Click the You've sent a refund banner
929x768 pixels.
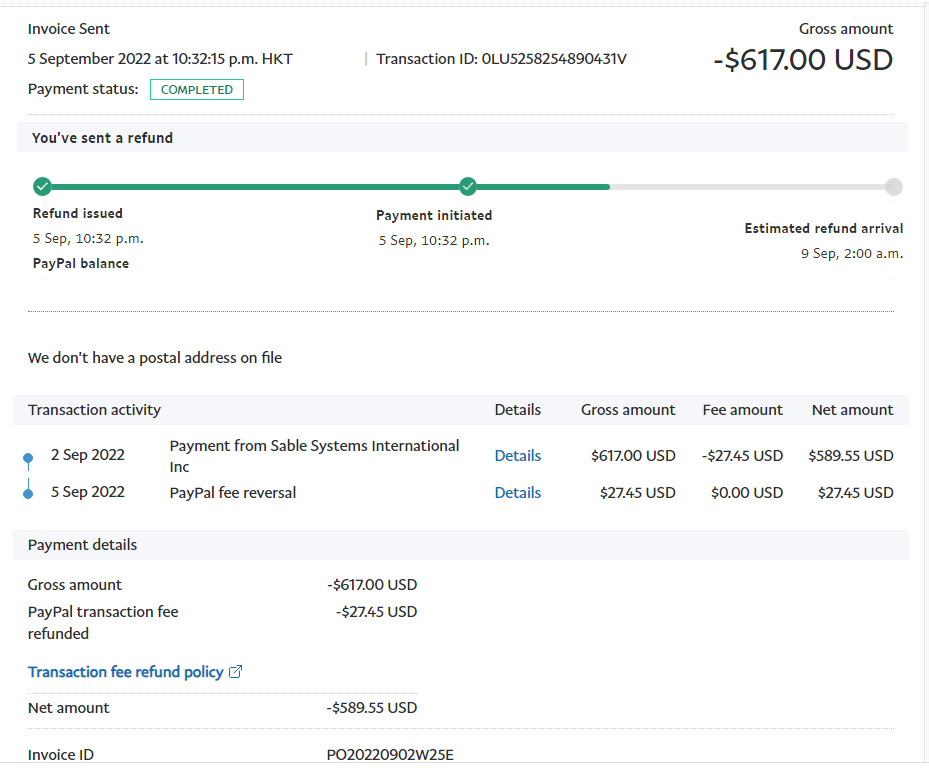click(103, 138)
